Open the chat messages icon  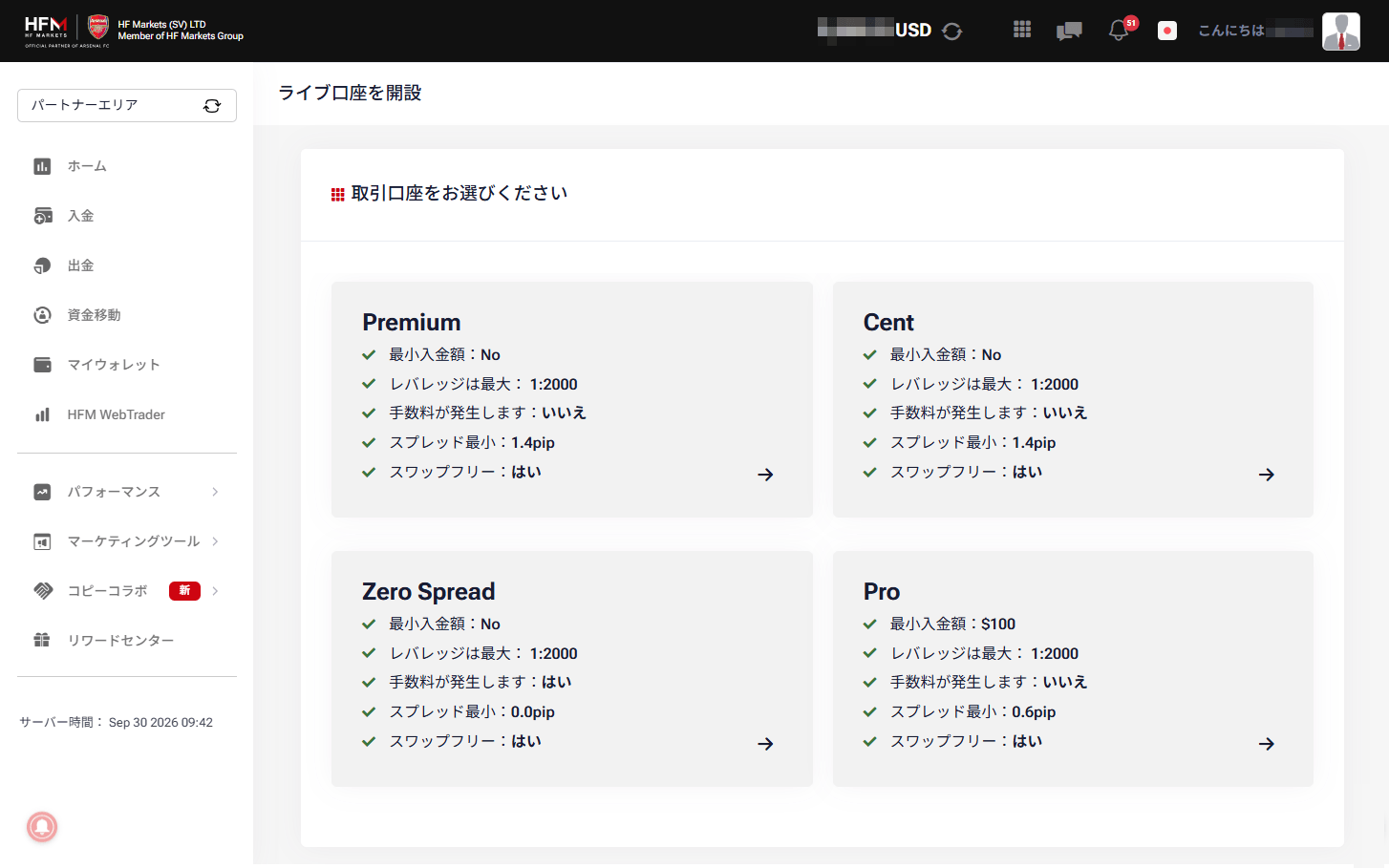point(1069,31)
